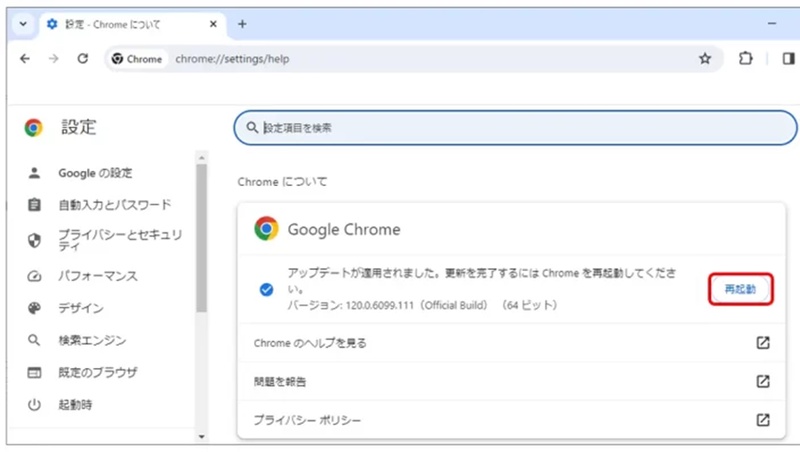Open the extensions puzzle icon
The width and height of the screenshot is (800, 452).
(x=745, y=59)
